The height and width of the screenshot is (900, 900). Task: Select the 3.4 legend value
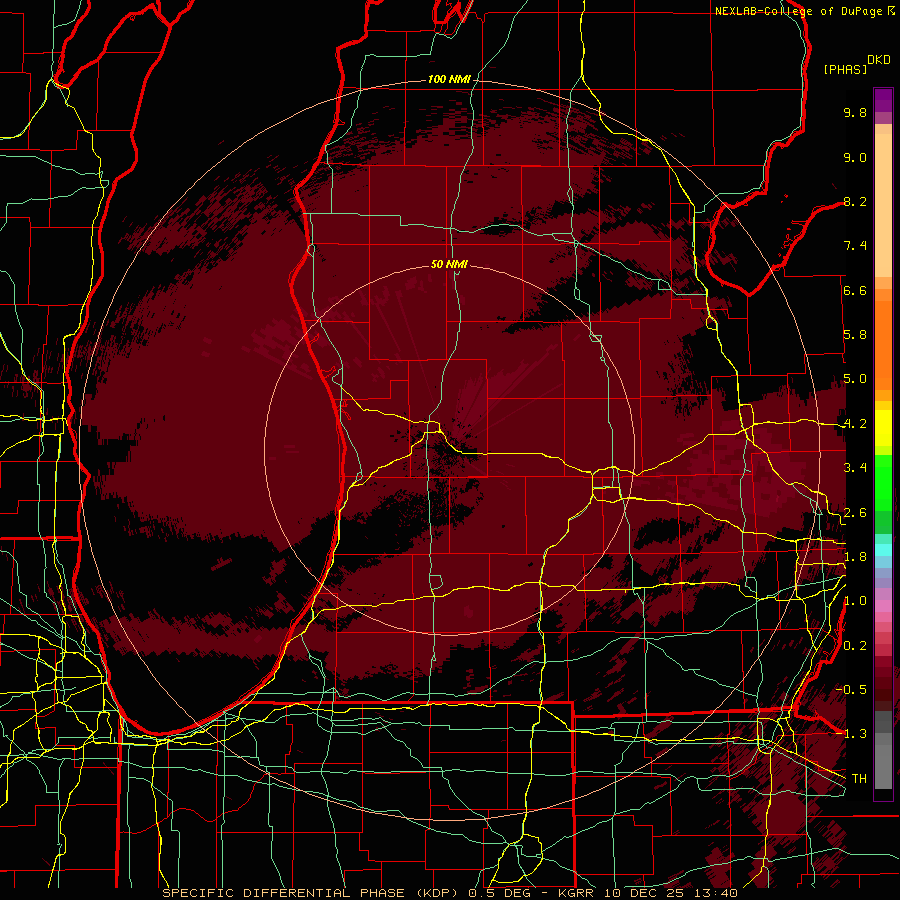pyautogui.click(x=855, y=468)
